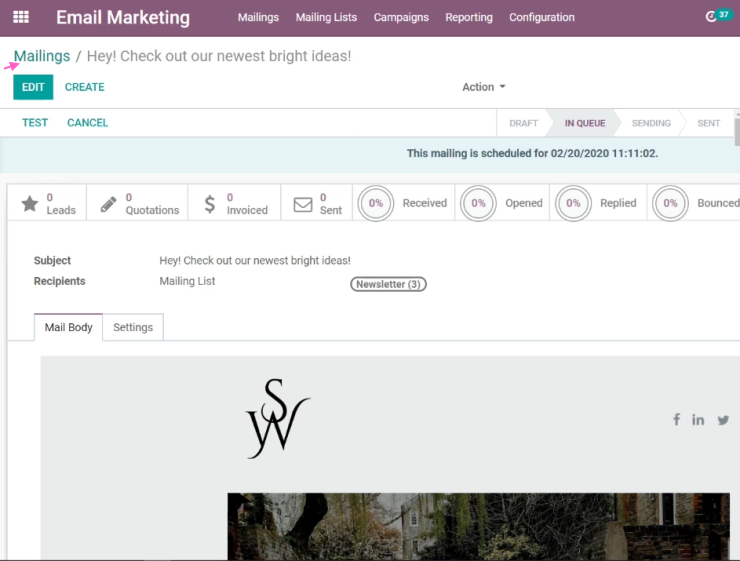Open the Mailing Lists menu
Viewport: 740px width, 561px height.
(326, 17)
